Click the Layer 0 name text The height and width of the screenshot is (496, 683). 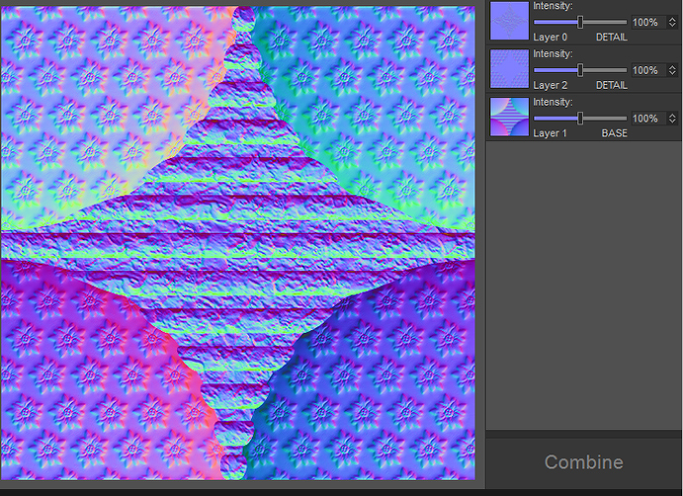pos(550,37)
